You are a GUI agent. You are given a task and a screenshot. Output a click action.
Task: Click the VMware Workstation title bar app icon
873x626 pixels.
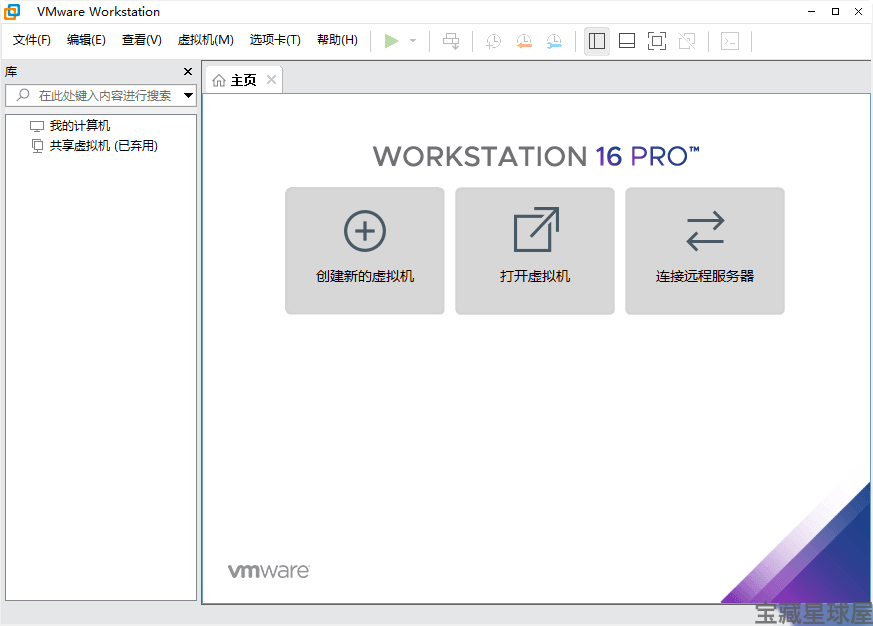coord(12,12)
